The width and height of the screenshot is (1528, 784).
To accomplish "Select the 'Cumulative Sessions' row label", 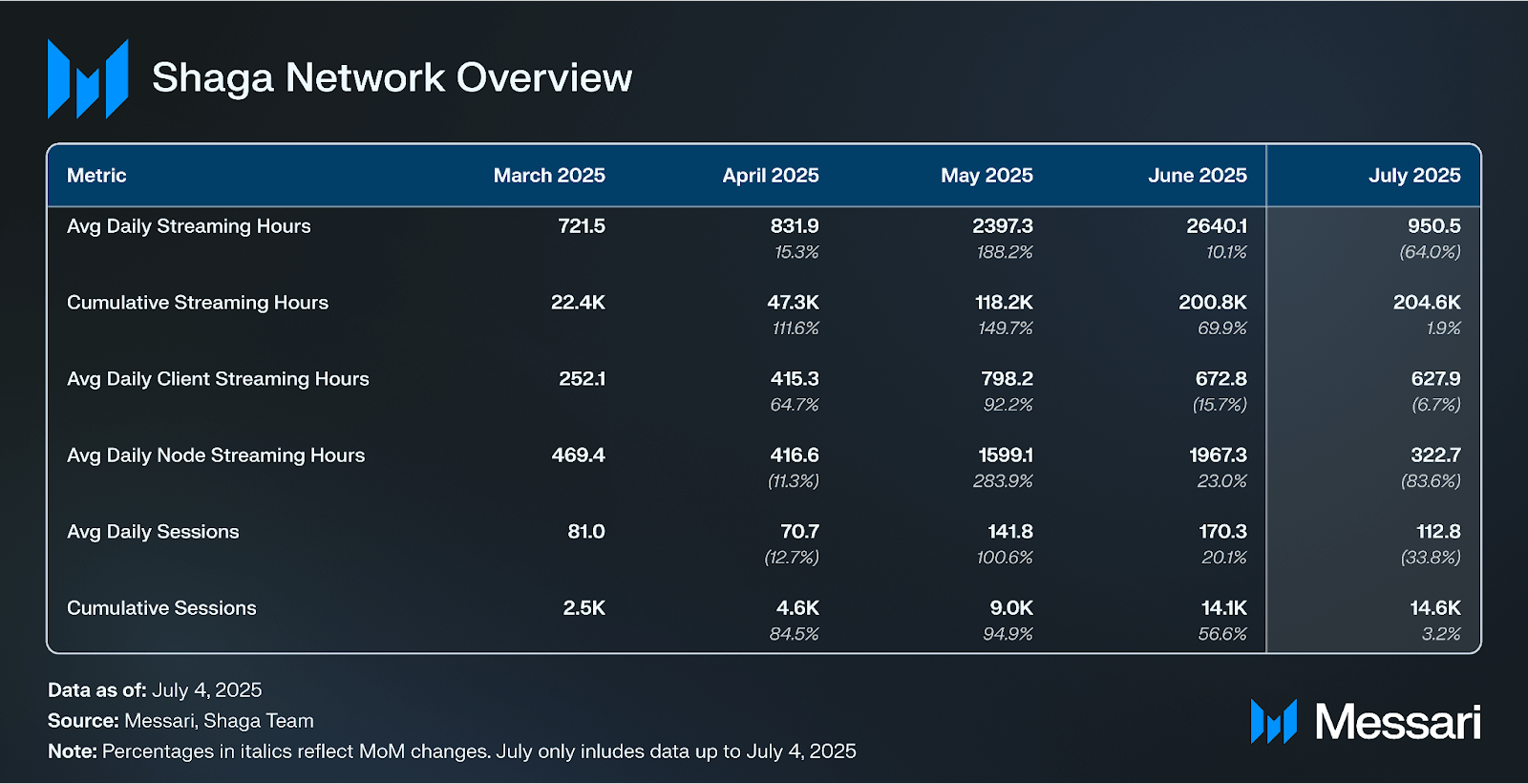I will tap(161, 608).
